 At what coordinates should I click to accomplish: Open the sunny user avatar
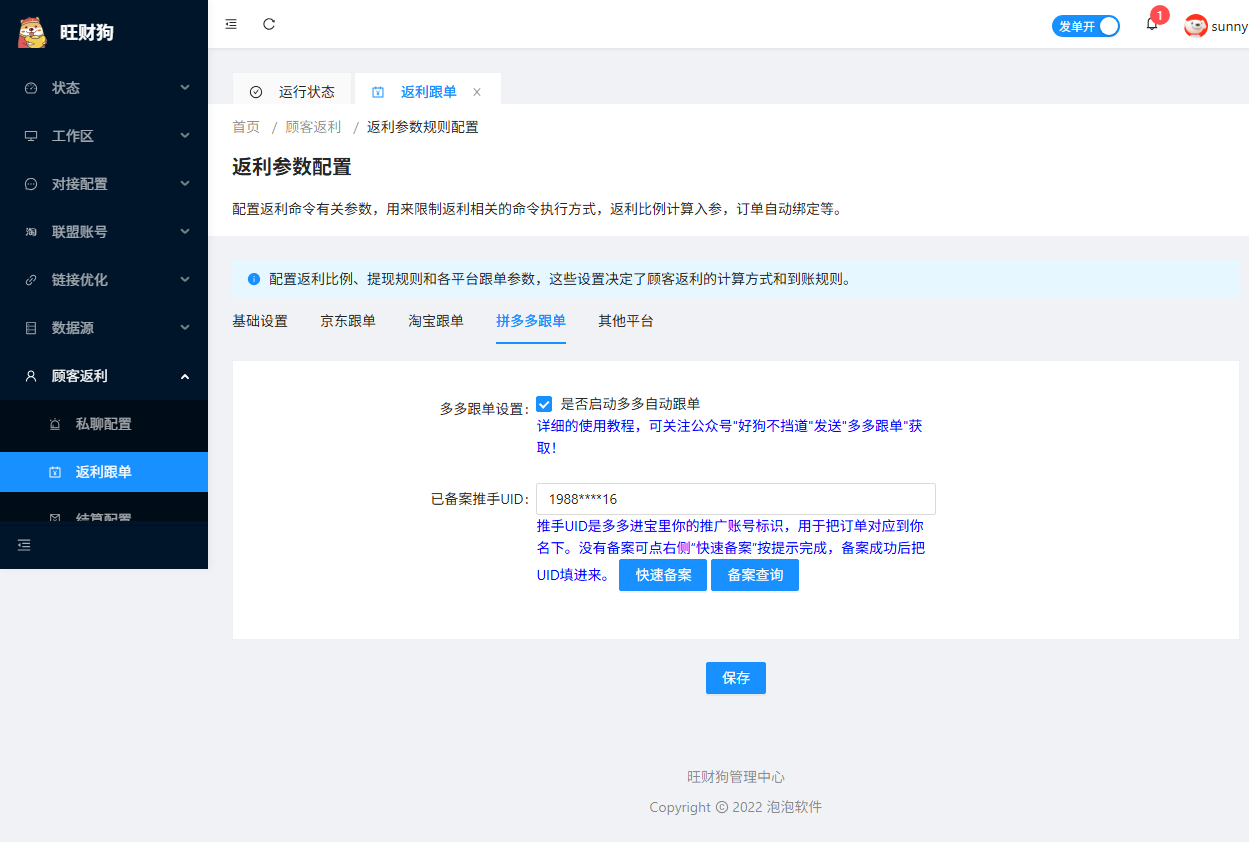(x=1196, y=26)
